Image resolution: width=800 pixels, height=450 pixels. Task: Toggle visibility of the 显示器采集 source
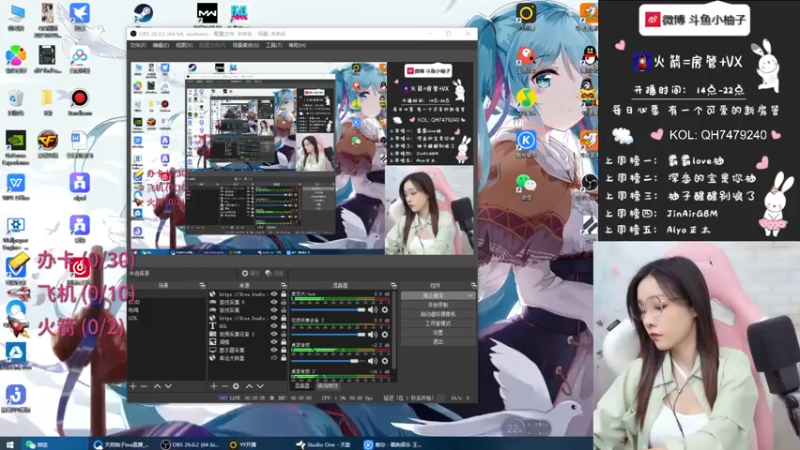pyautogui.click(x=274, y=350)
